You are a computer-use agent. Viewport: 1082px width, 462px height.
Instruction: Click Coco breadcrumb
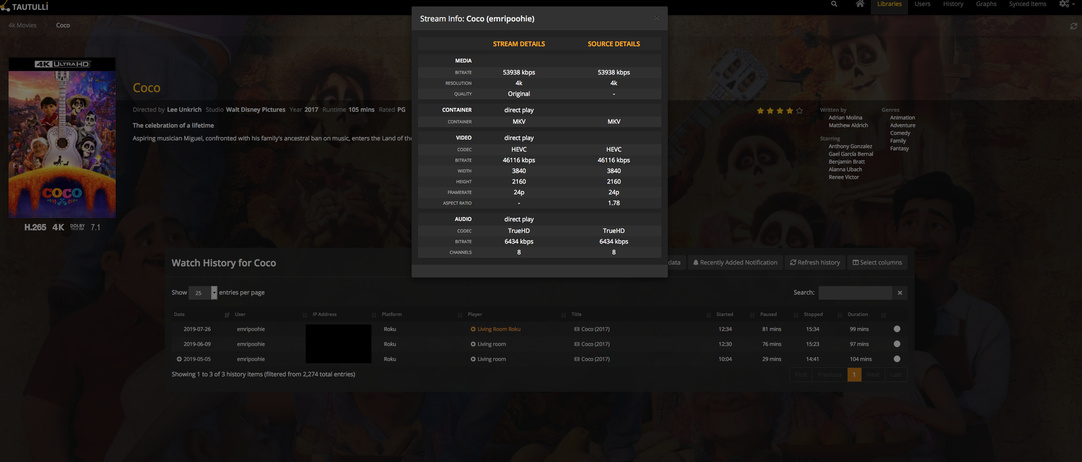click(63, 26)
